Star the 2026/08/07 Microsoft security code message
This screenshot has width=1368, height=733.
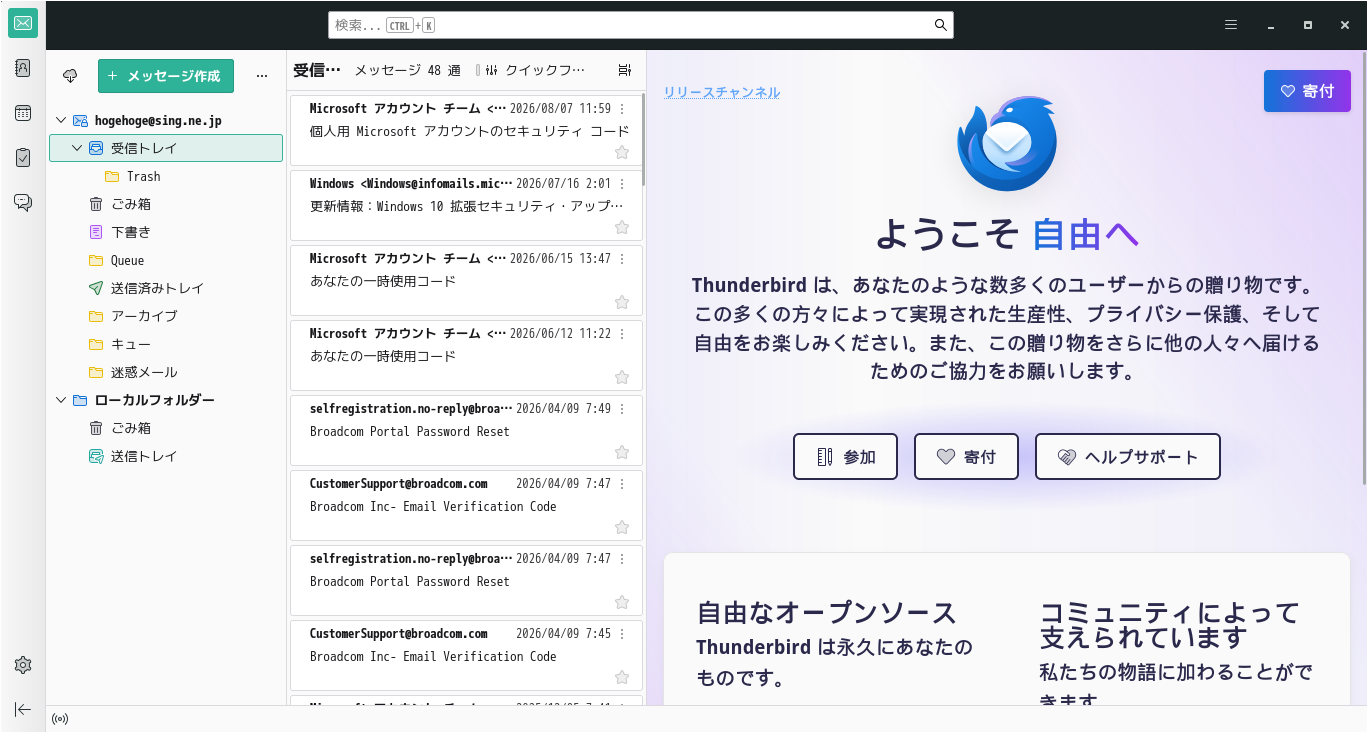click(622, 152)
